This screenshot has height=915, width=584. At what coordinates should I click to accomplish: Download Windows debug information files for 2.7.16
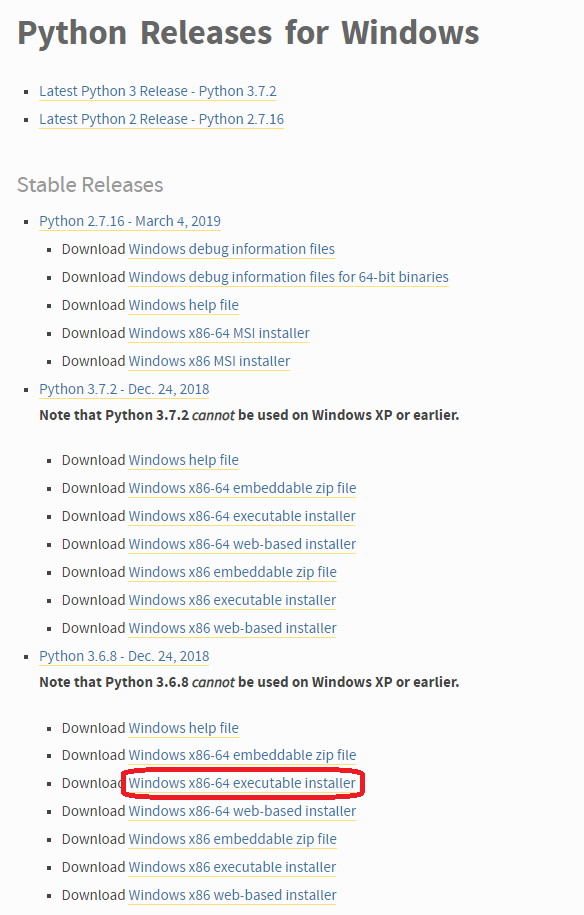232,250
